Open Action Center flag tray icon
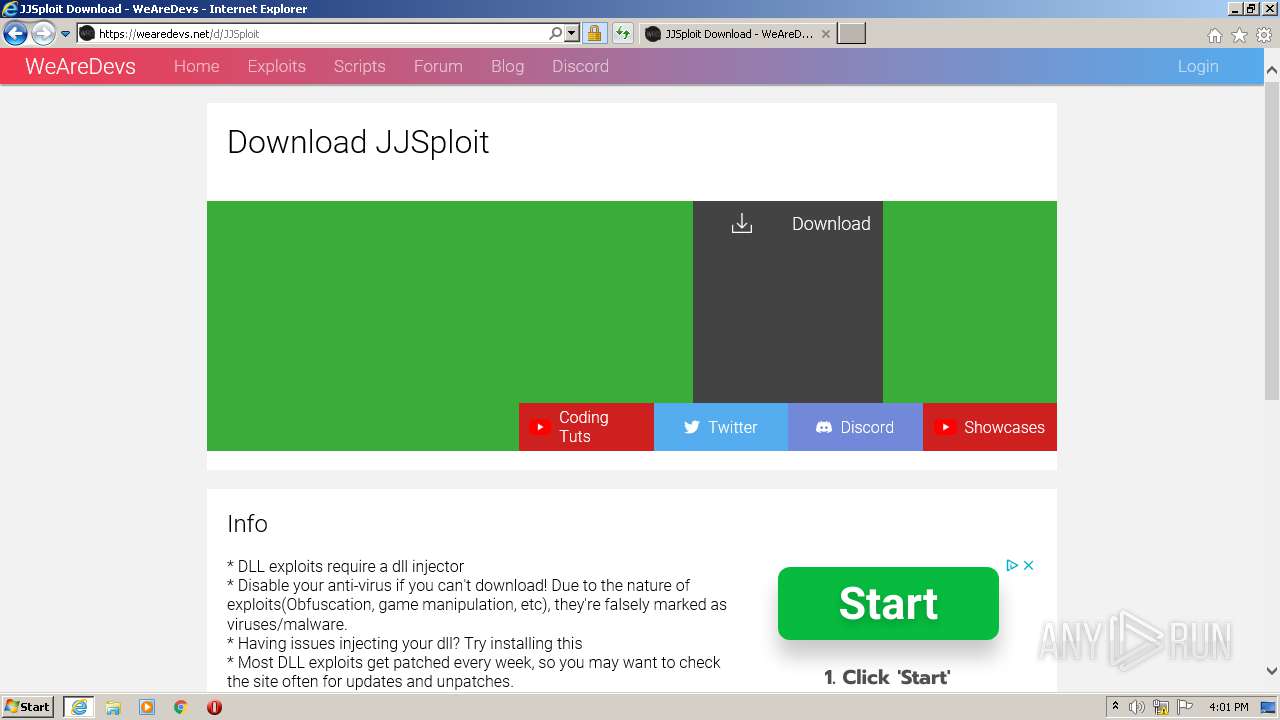This screenshot has height=720, width=1280. (x=1185, y=707)
